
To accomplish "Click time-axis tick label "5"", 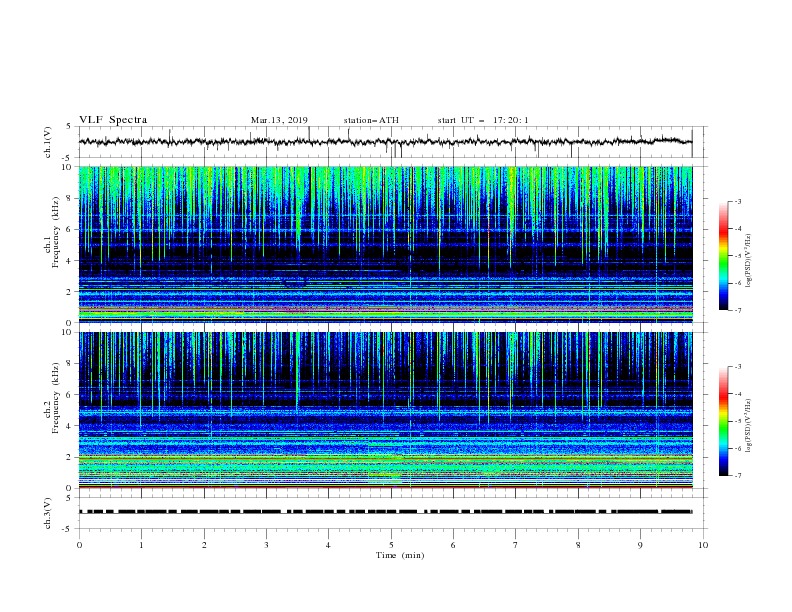I will (x=391, y=545).
